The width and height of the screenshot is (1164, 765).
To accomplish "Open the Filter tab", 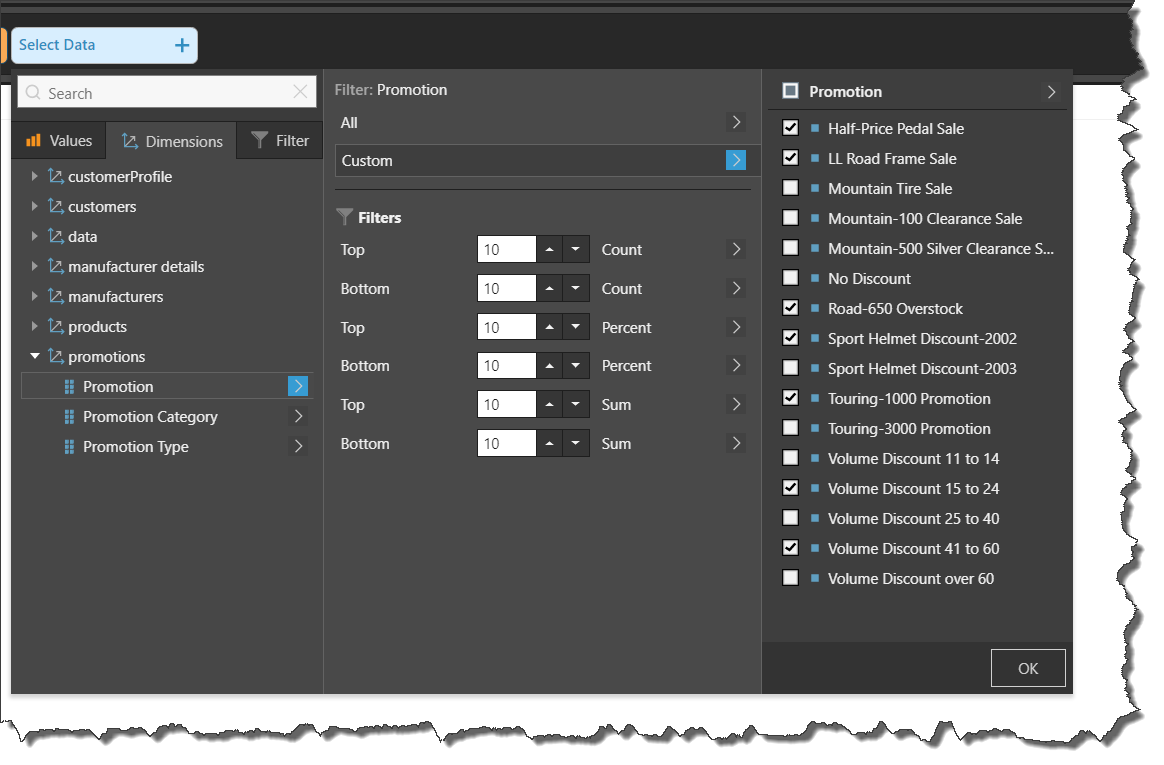I will click(280, 141).
